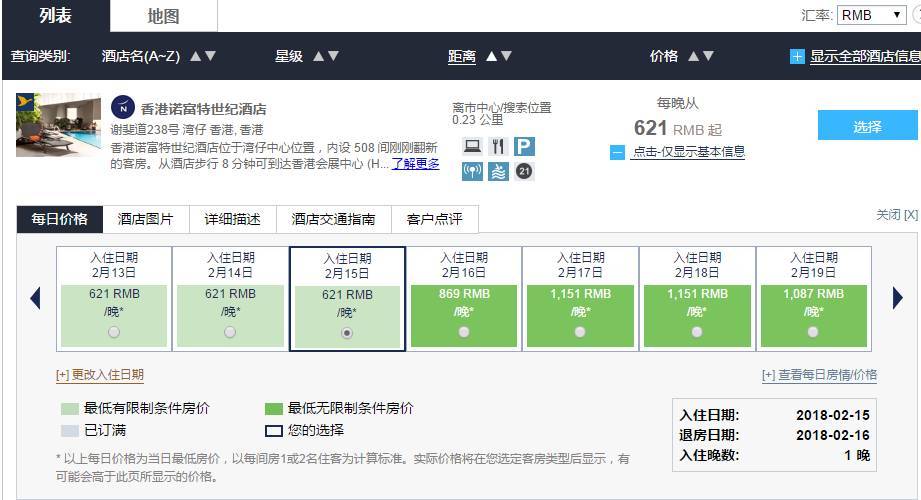Click plus icon to show all hotel info

[x=797, y=57]
